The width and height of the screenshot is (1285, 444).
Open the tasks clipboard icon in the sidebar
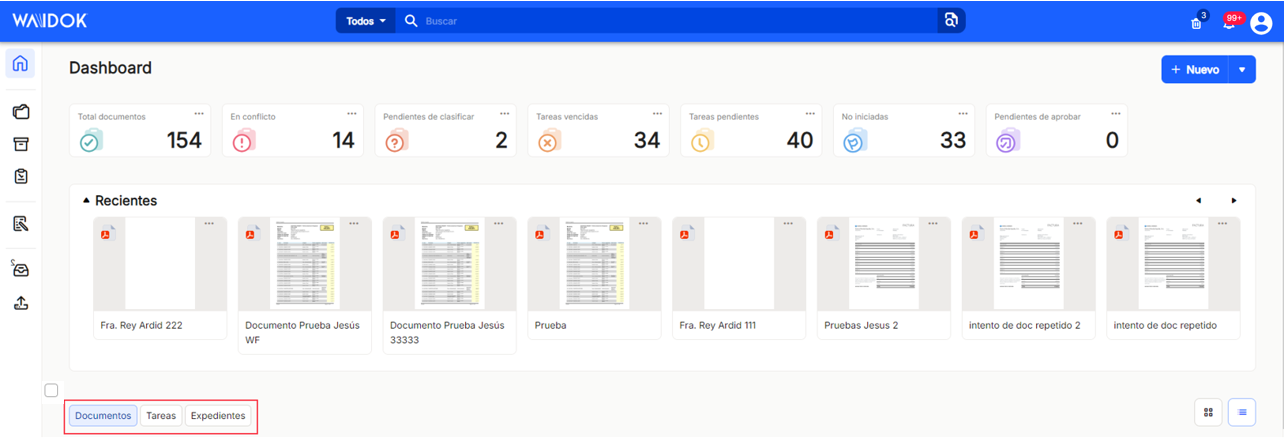pyautogui.click(x=20, y=176)
